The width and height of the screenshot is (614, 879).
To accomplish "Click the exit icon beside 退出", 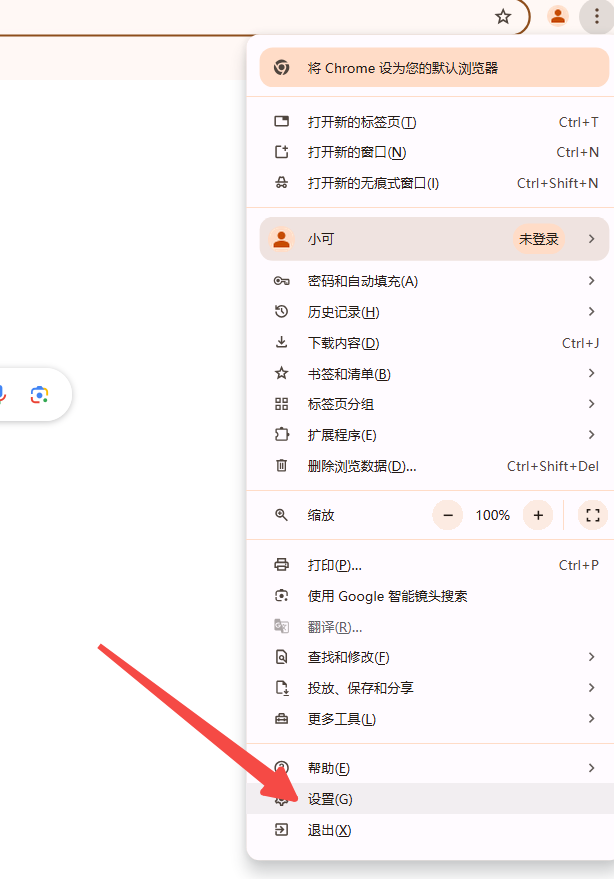I will coord(281,830).
